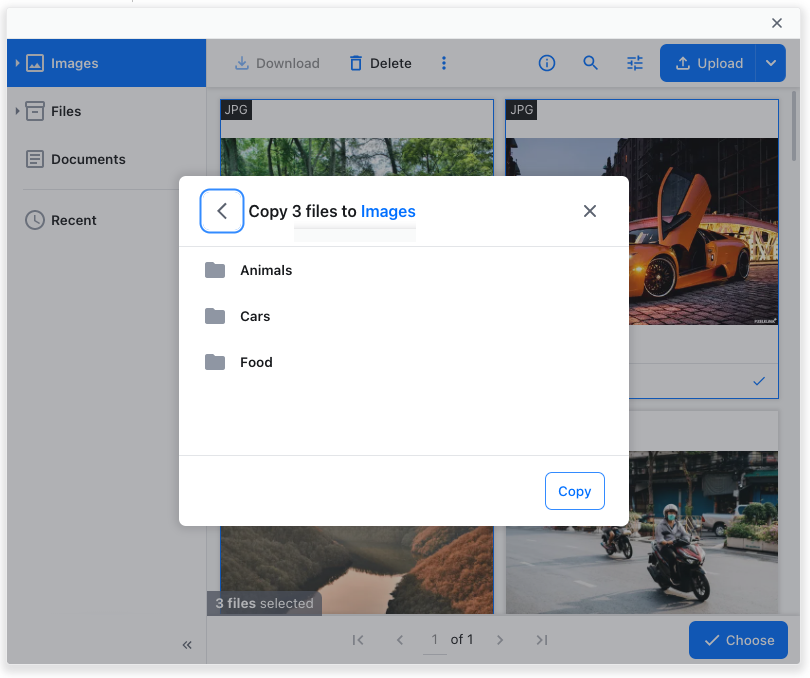Select the Animals folder
Viewport: 810px width, 678px height.
[x=266, y=270]
